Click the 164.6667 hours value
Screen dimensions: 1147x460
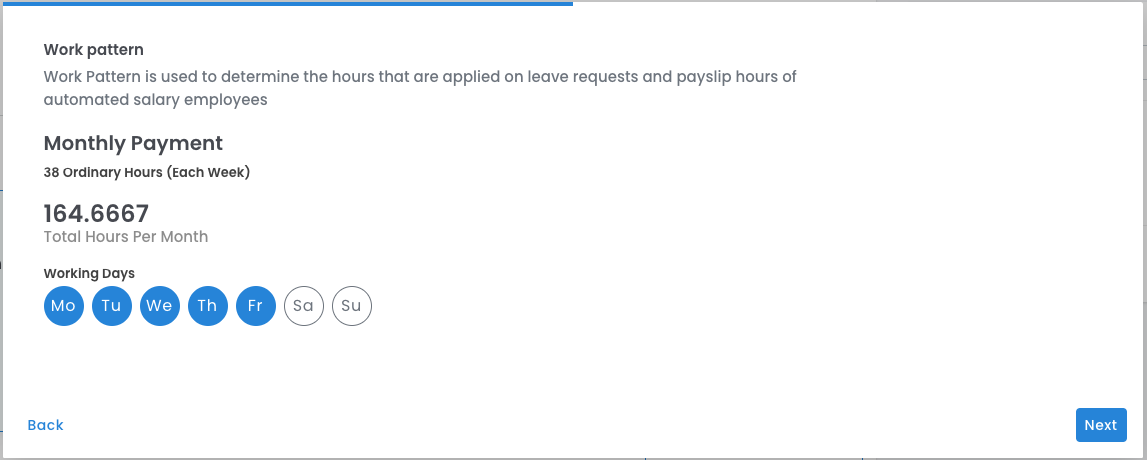point(96,213)
